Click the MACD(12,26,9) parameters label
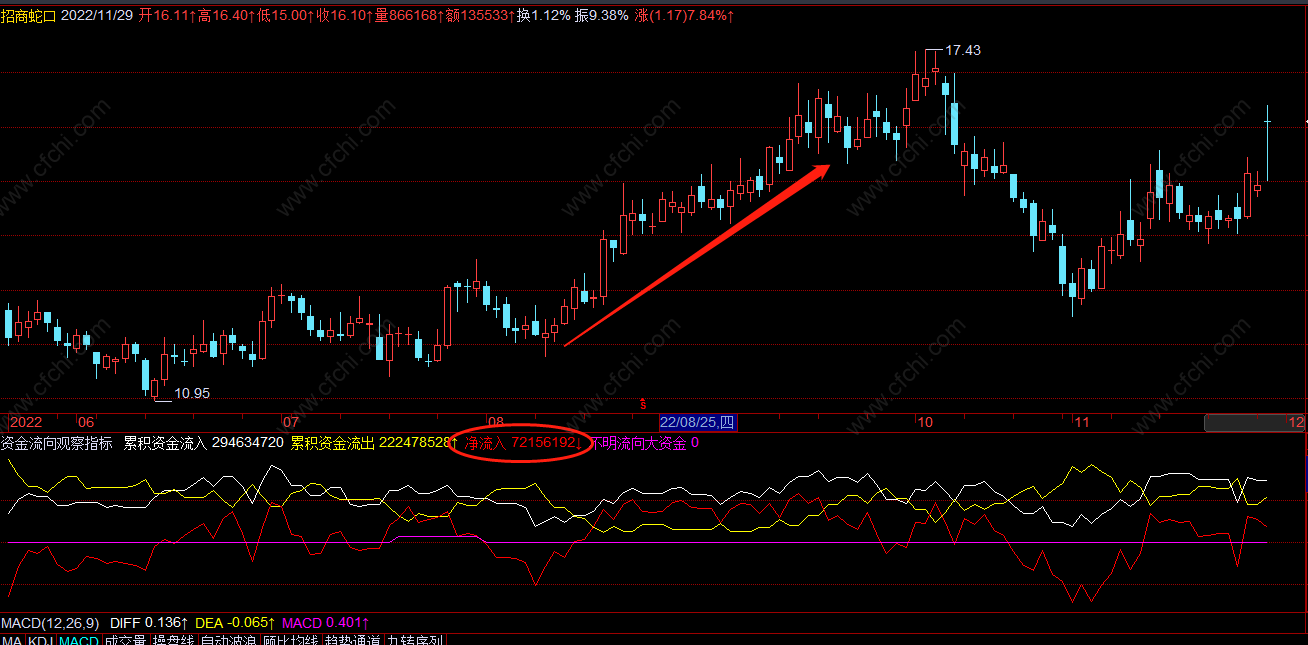Image resolution: width=1308 pixels, height=645 pixels. tap(49, 622)
